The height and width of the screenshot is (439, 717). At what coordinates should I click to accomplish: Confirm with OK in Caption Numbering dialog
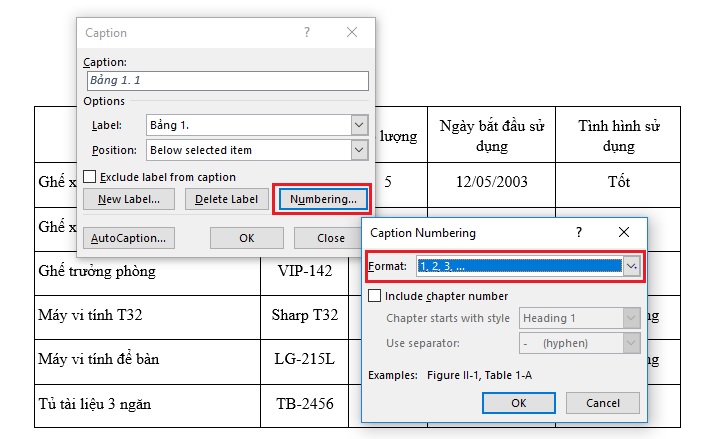click(x=519, y=403)
